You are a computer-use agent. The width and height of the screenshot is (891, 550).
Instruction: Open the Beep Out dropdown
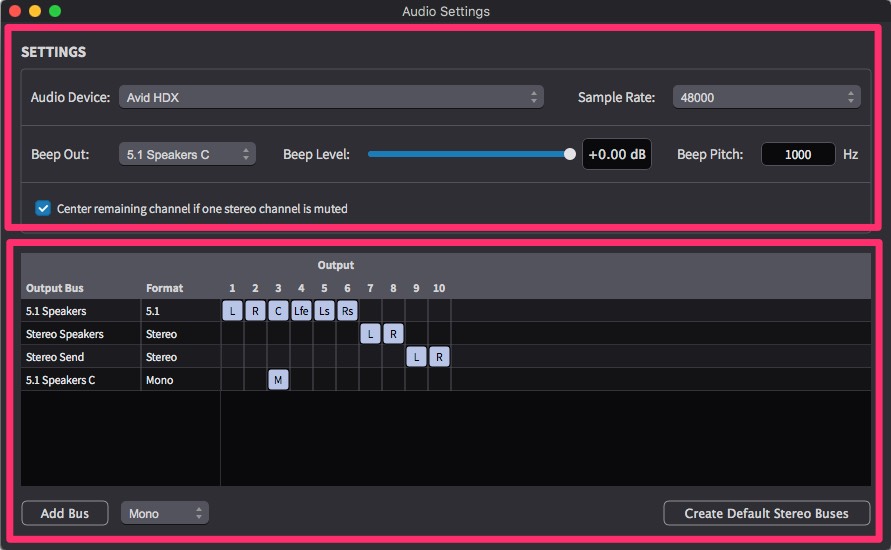pyautogui.click(x=187, y=154)
